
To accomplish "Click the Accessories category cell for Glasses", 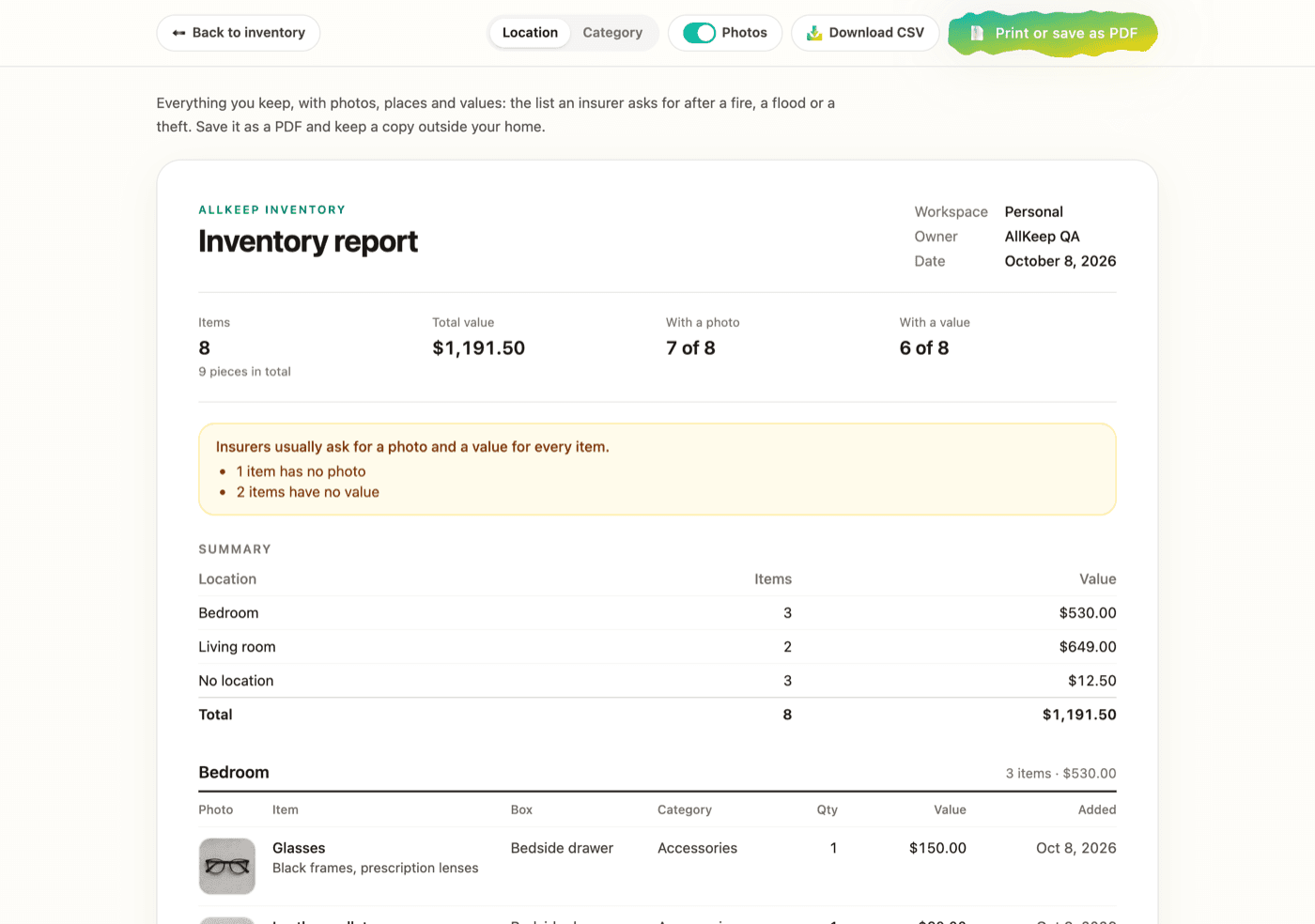I will tap(697, 848).
